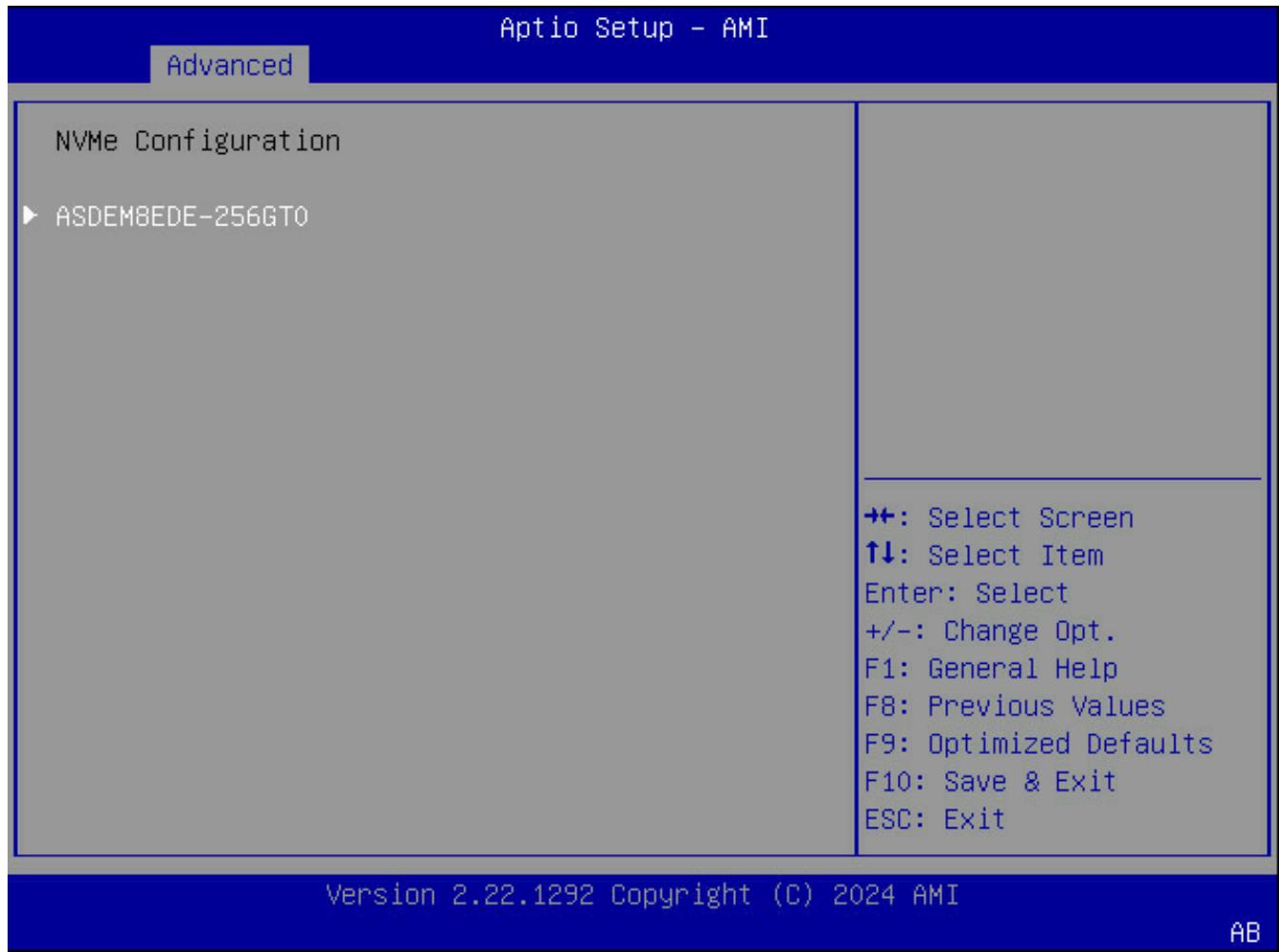Image resolution: width=1279 pixels, height=952 pixels.
Task: Click the Version 2.22.1292 copyright footer
Action: [642, 896]
